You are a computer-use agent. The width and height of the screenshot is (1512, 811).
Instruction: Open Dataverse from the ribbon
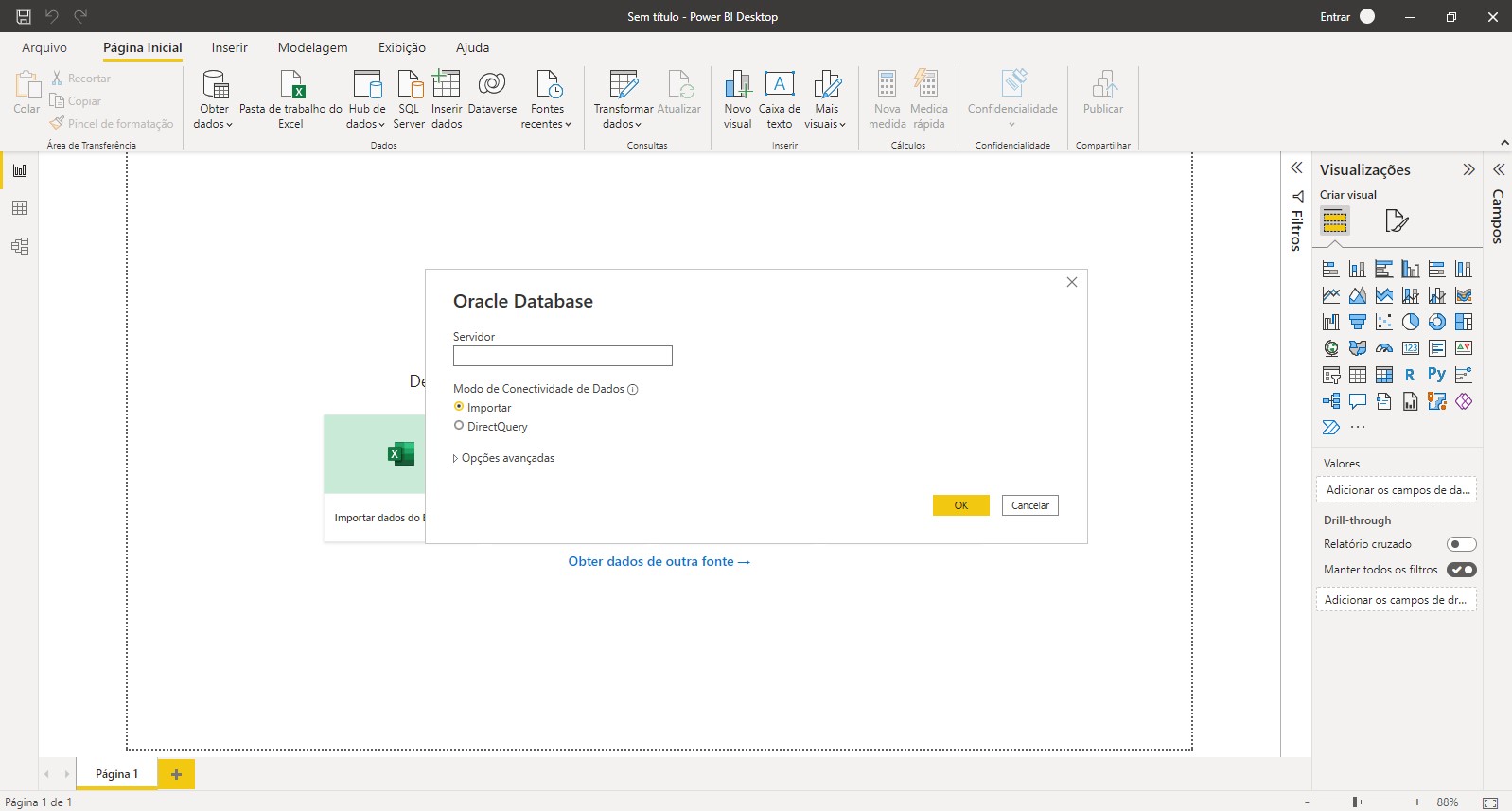[492, 92]
